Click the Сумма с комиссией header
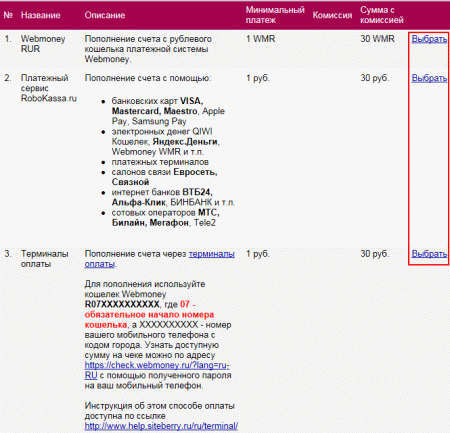 (382, 15)
